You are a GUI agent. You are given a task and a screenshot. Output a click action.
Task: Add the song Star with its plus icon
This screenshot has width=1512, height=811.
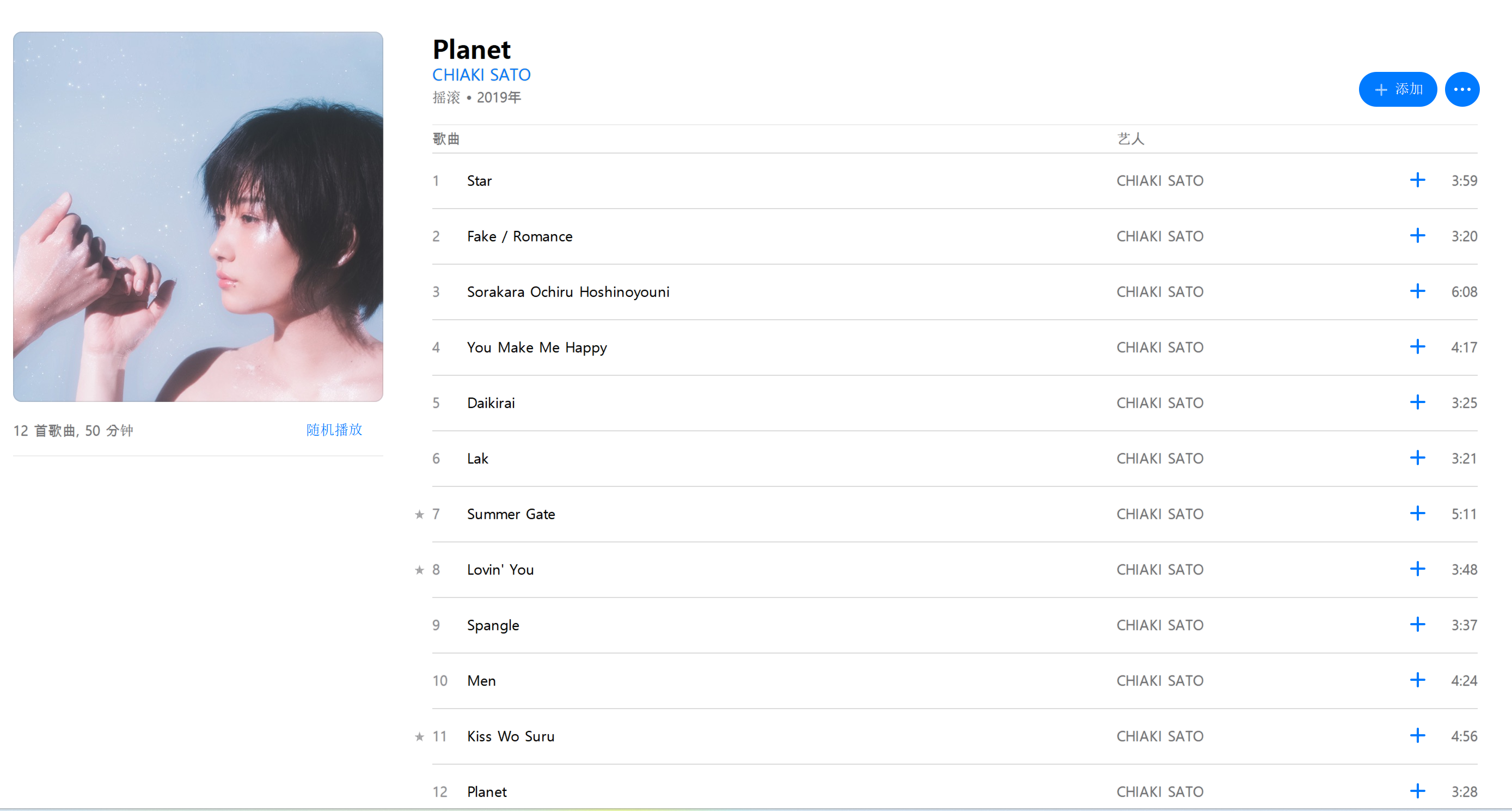(x=1417, y=180)
